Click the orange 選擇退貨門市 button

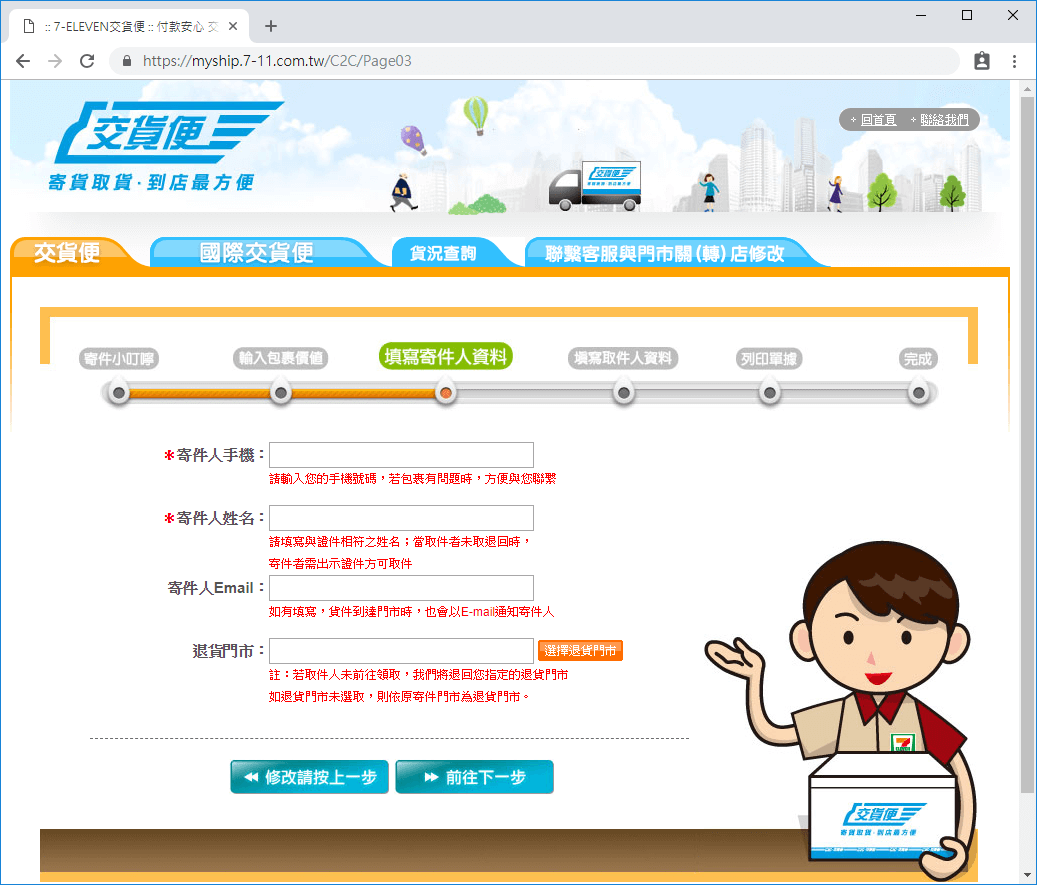(x=579, y=650)
